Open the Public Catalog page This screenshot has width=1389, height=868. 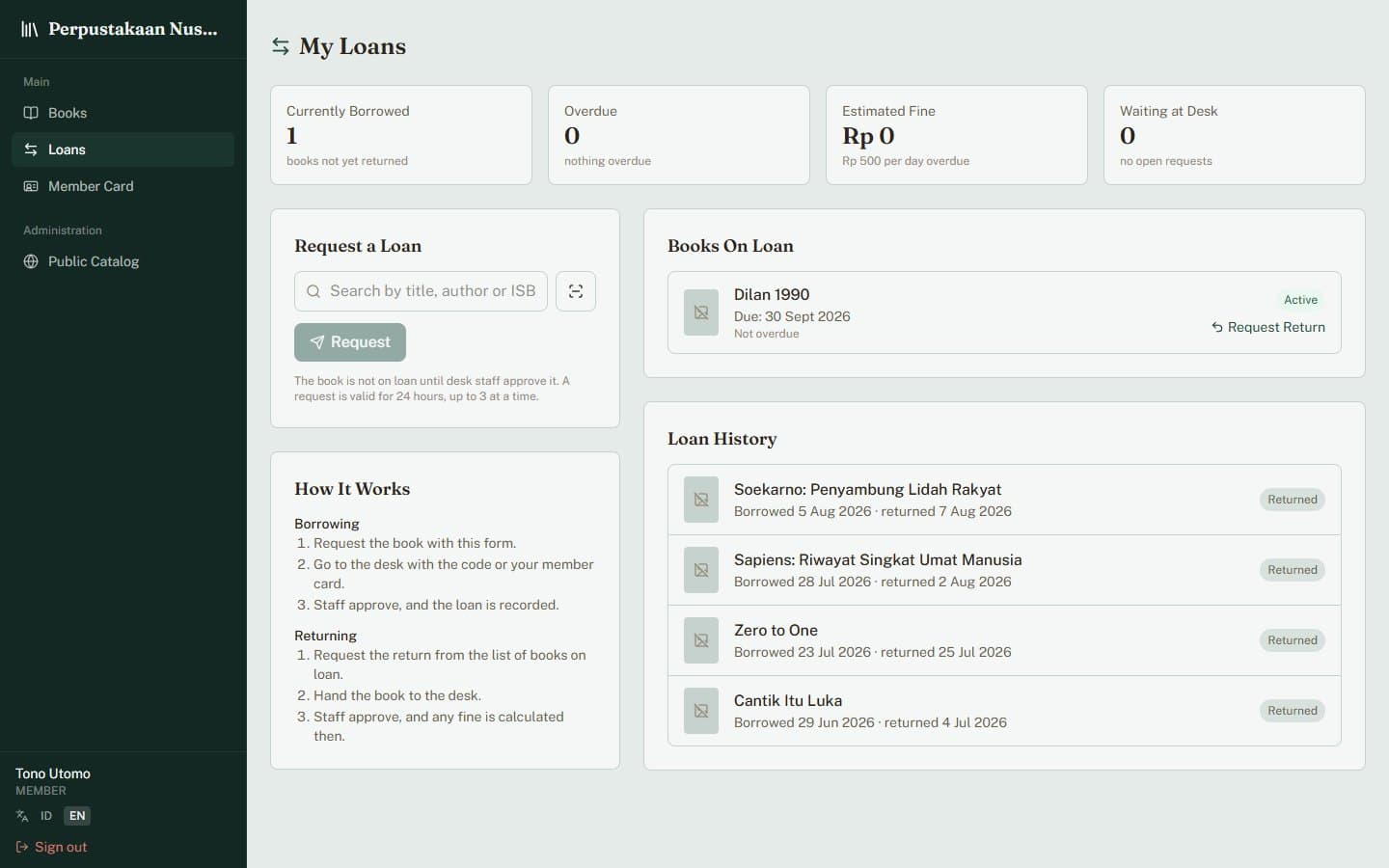click(x=123, y=261)
